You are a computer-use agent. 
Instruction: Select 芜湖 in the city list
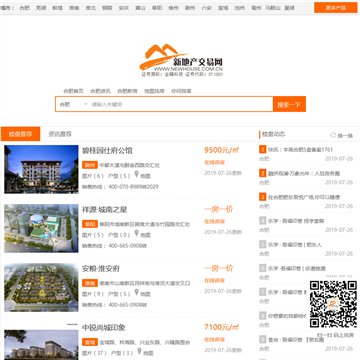[x=41, y=8]
